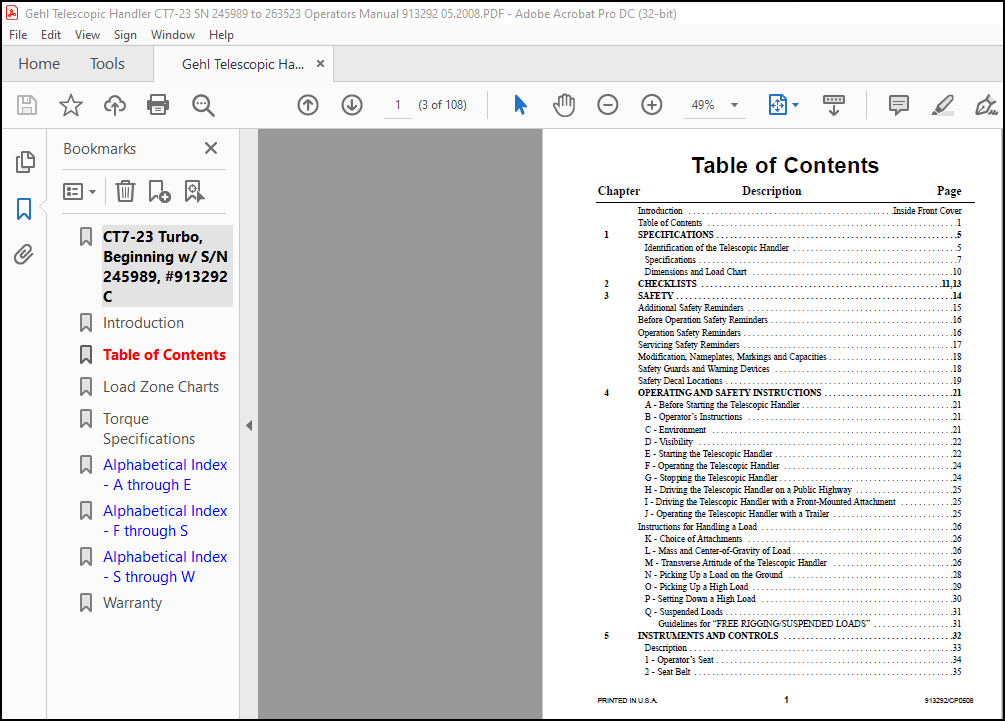
Task: Open fit page options dropdown arrow
Action: pos(795,104)
